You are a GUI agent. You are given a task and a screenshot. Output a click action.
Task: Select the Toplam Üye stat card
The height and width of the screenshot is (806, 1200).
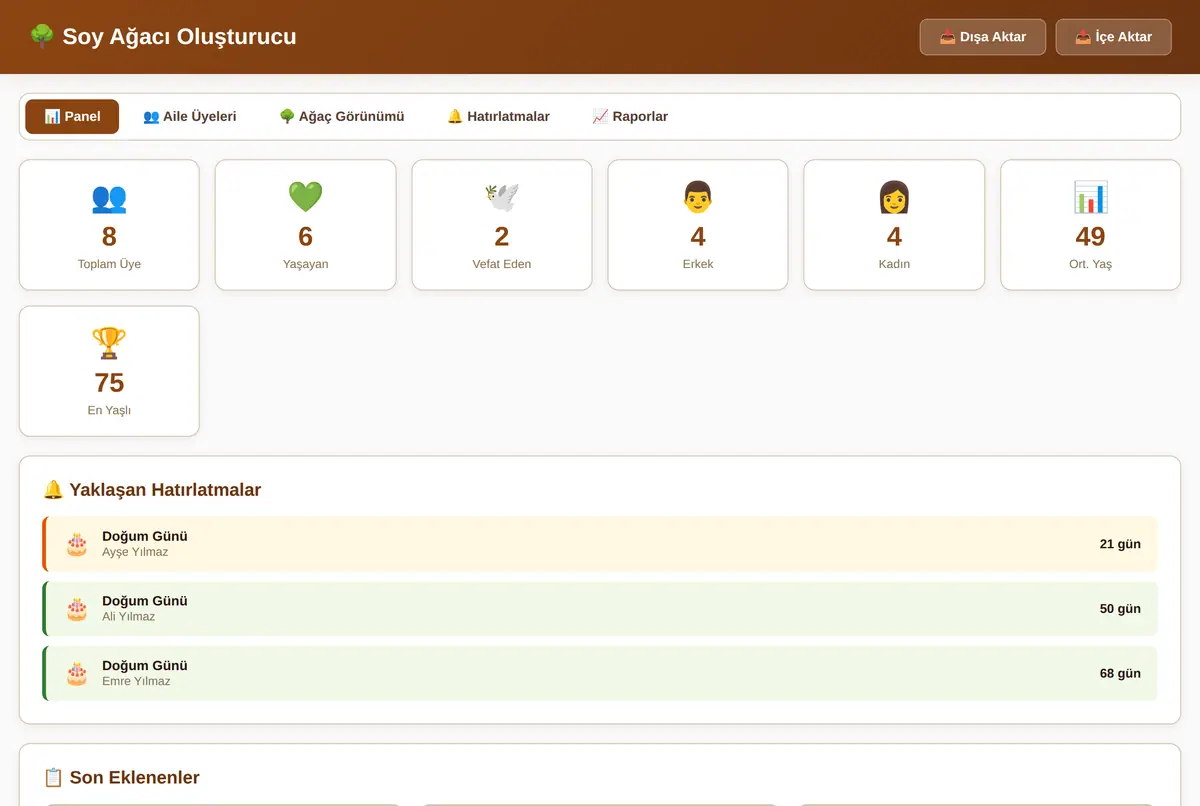pos(109,225)
